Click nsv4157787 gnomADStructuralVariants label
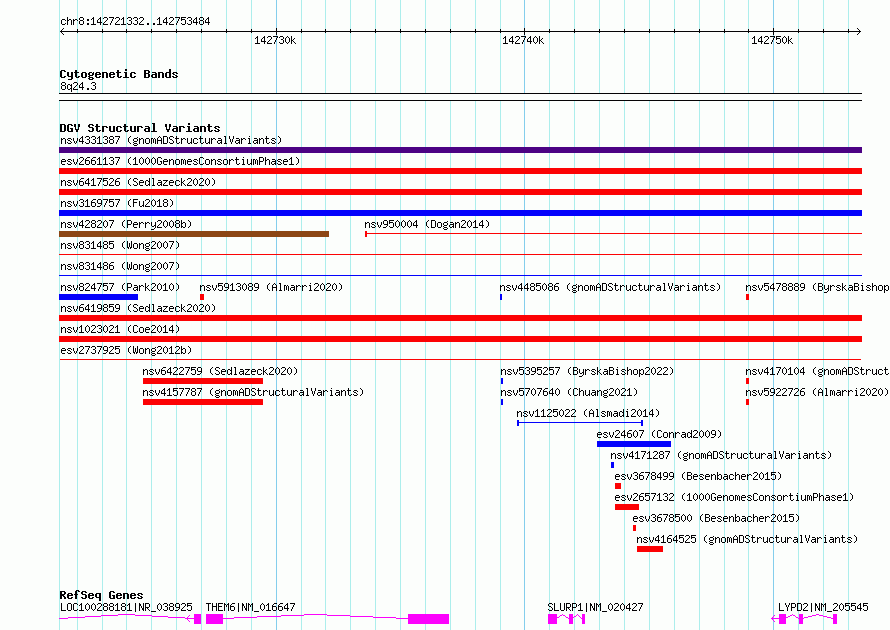This screenshot has width=890, height=630. (x=253, y=392)
